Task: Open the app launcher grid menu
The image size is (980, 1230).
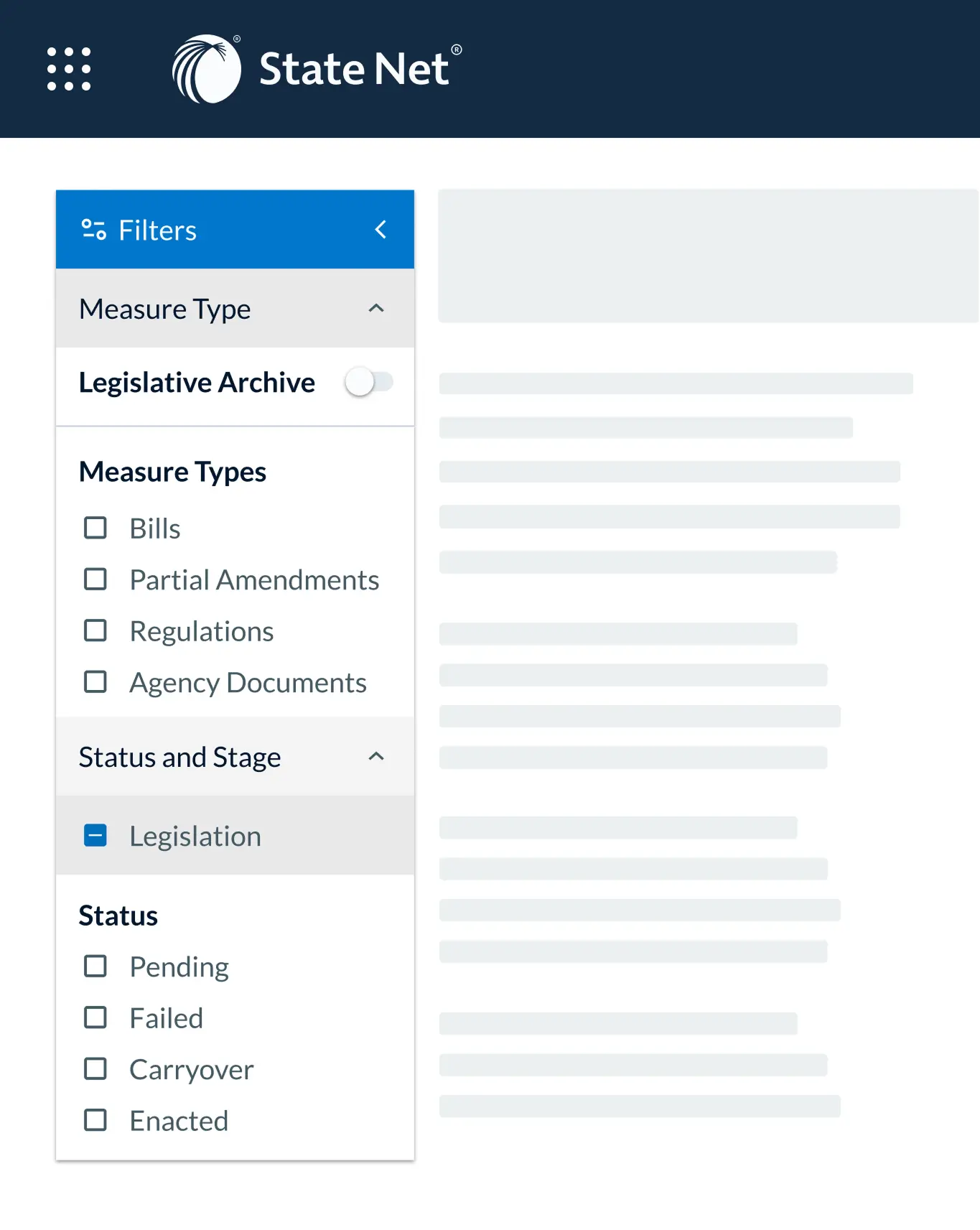Action: 69,69
